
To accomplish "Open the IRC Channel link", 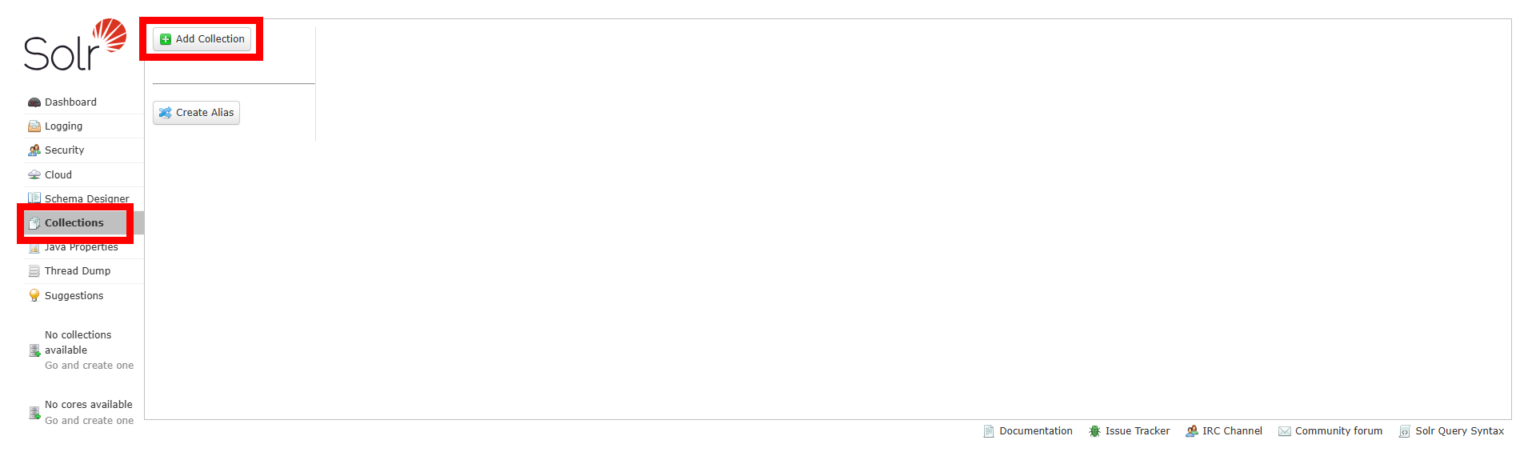I will click(1232, 431).
